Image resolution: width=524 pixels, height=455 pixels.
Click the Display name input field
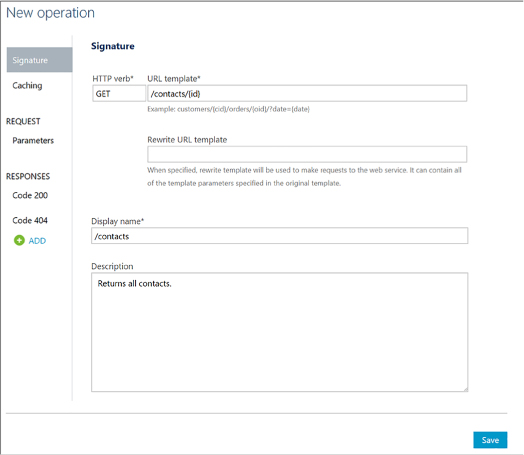click(279, 236)
